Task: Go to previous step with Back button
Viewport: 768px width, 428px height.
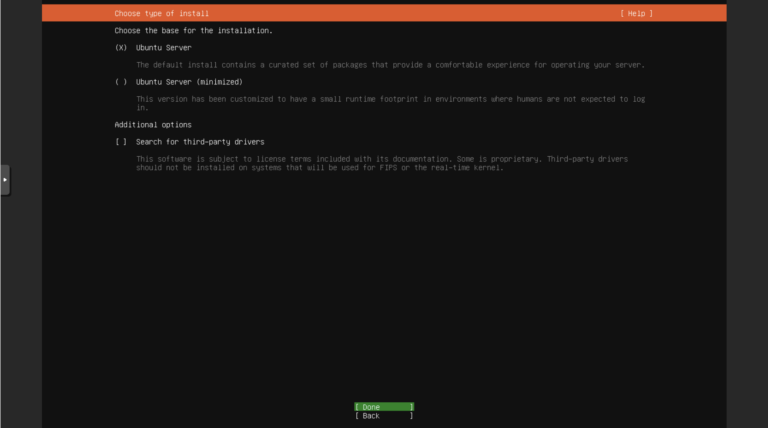Action: tap(384, 416)
